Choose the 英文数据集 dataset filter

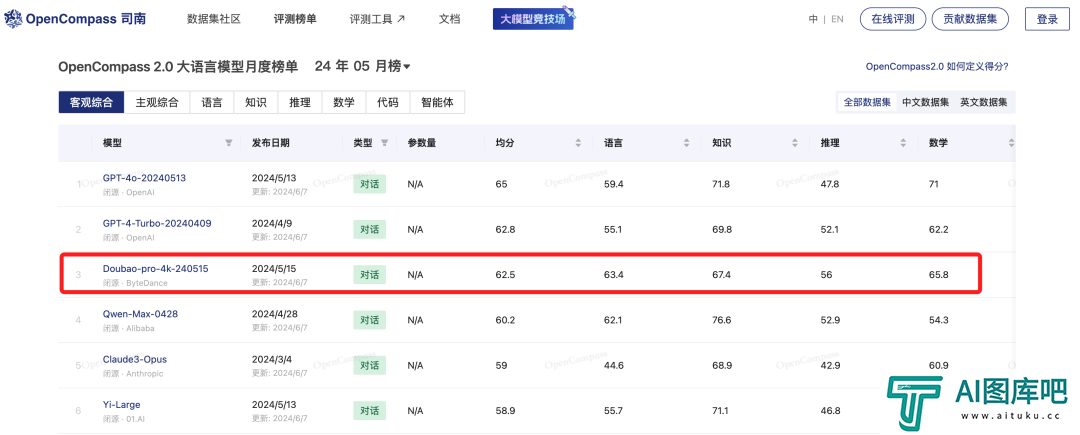pos(984,102)
